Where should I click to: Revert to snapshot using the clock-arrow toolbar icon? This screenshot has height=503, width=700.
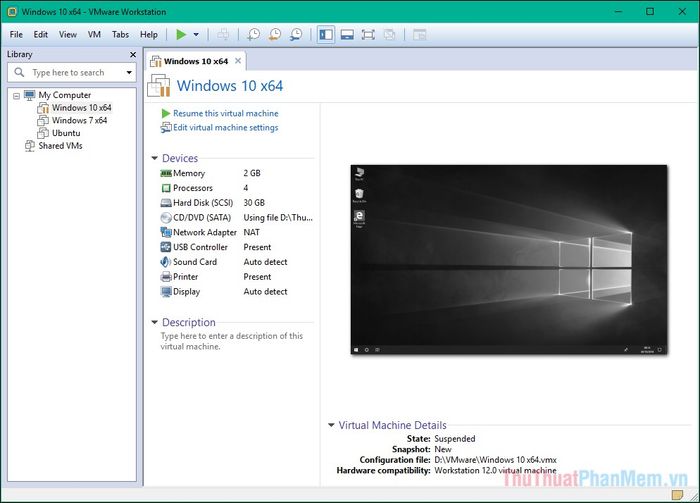(275, 34)
